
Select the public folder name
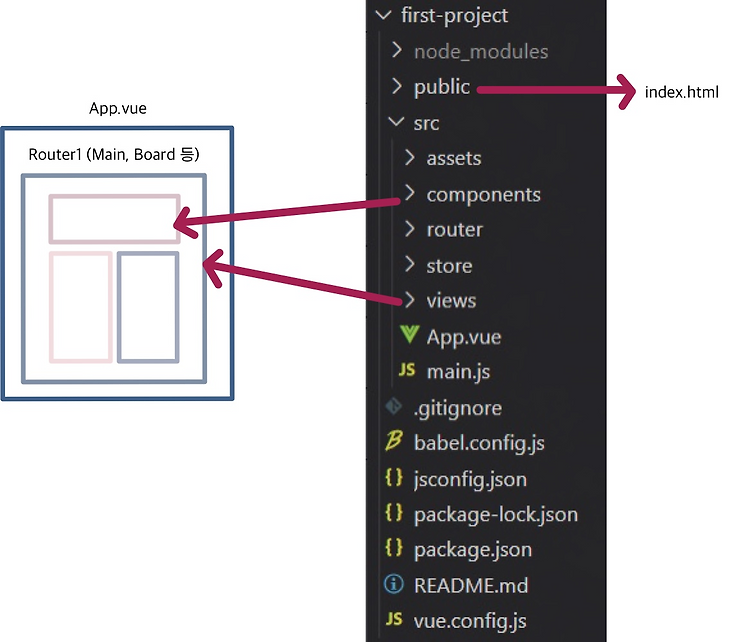point(442,88)
